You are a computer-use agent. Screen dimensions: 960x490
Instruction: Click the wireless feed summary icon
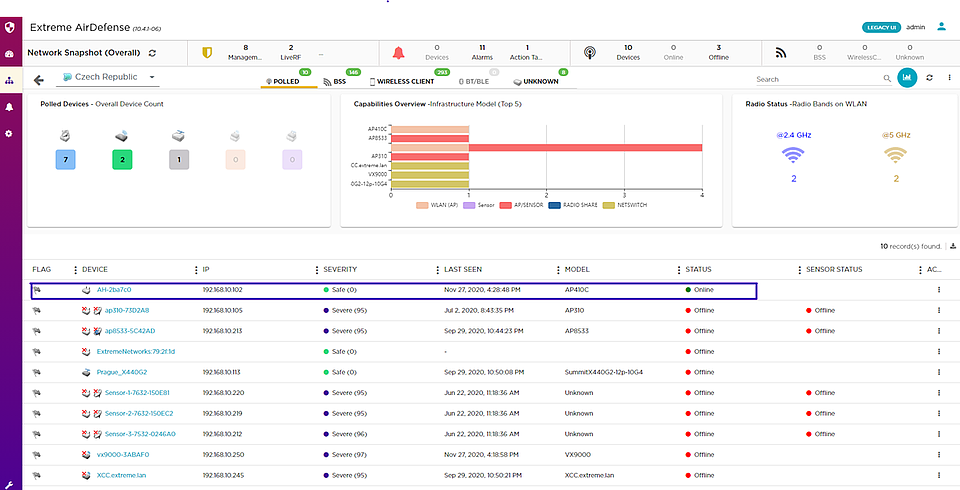(781, 53)
